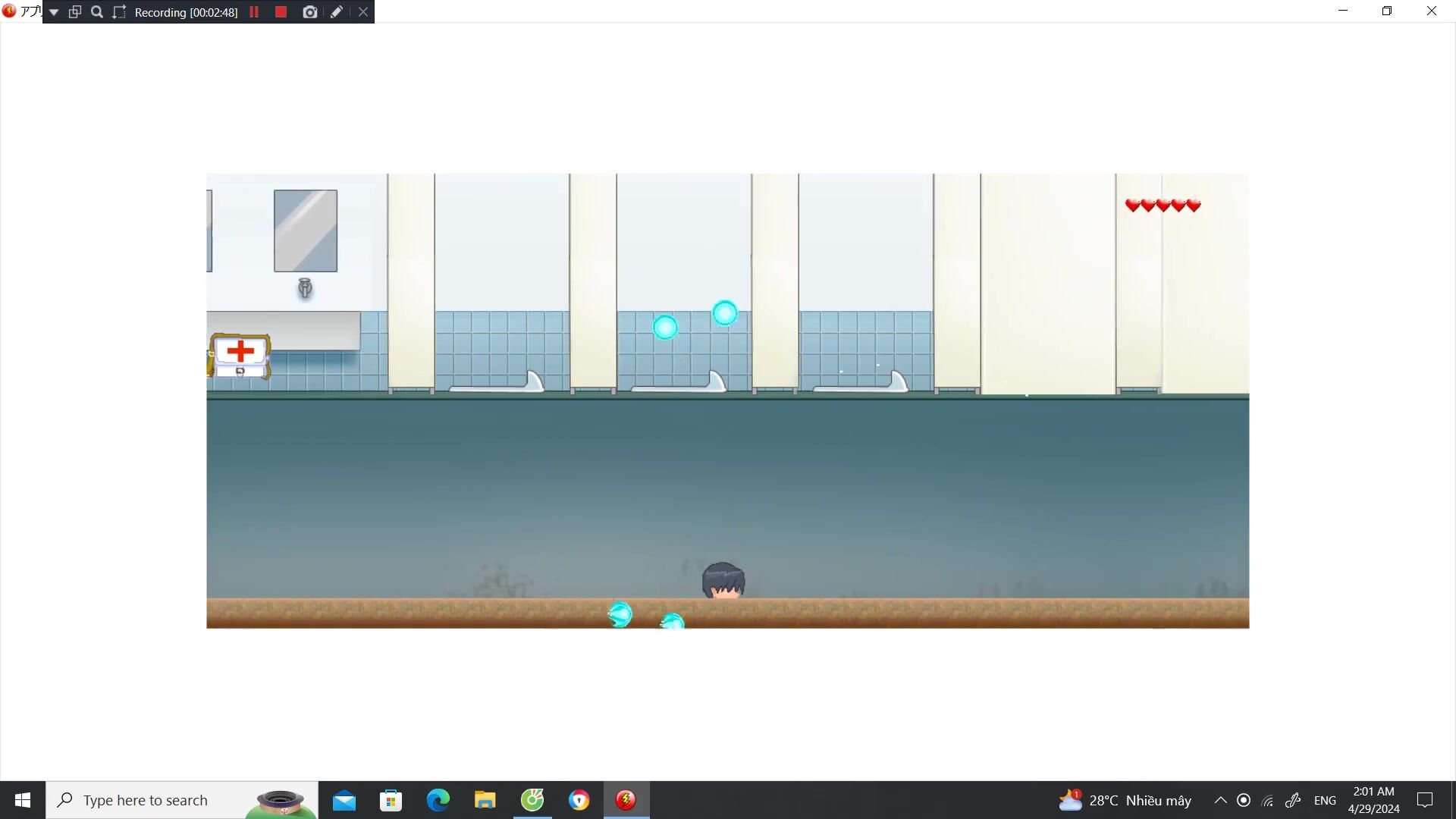Click the first aid kit item
Screen dimensions: 1456x819
point(240,356)
